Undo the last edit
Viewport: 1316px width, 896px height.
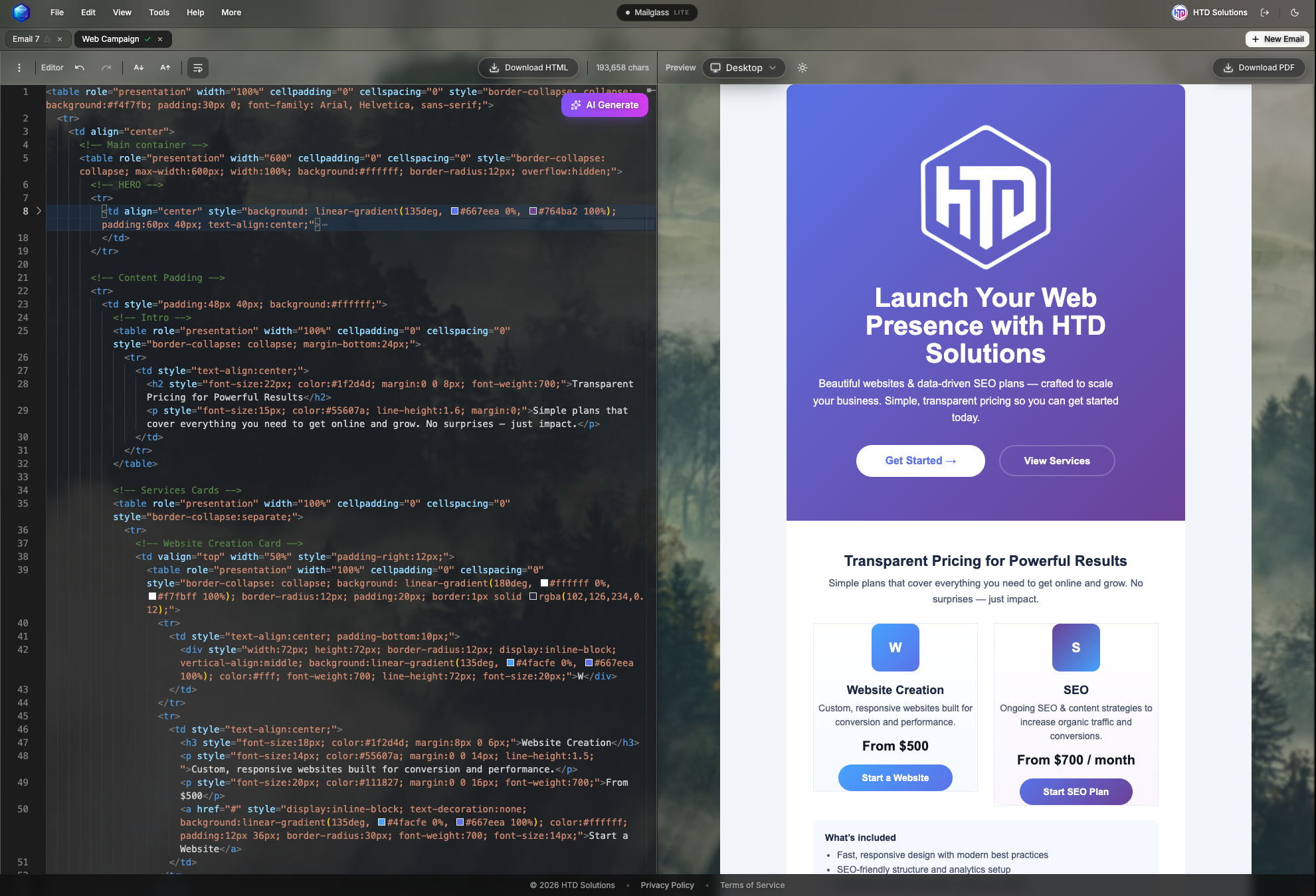[79, 67]
